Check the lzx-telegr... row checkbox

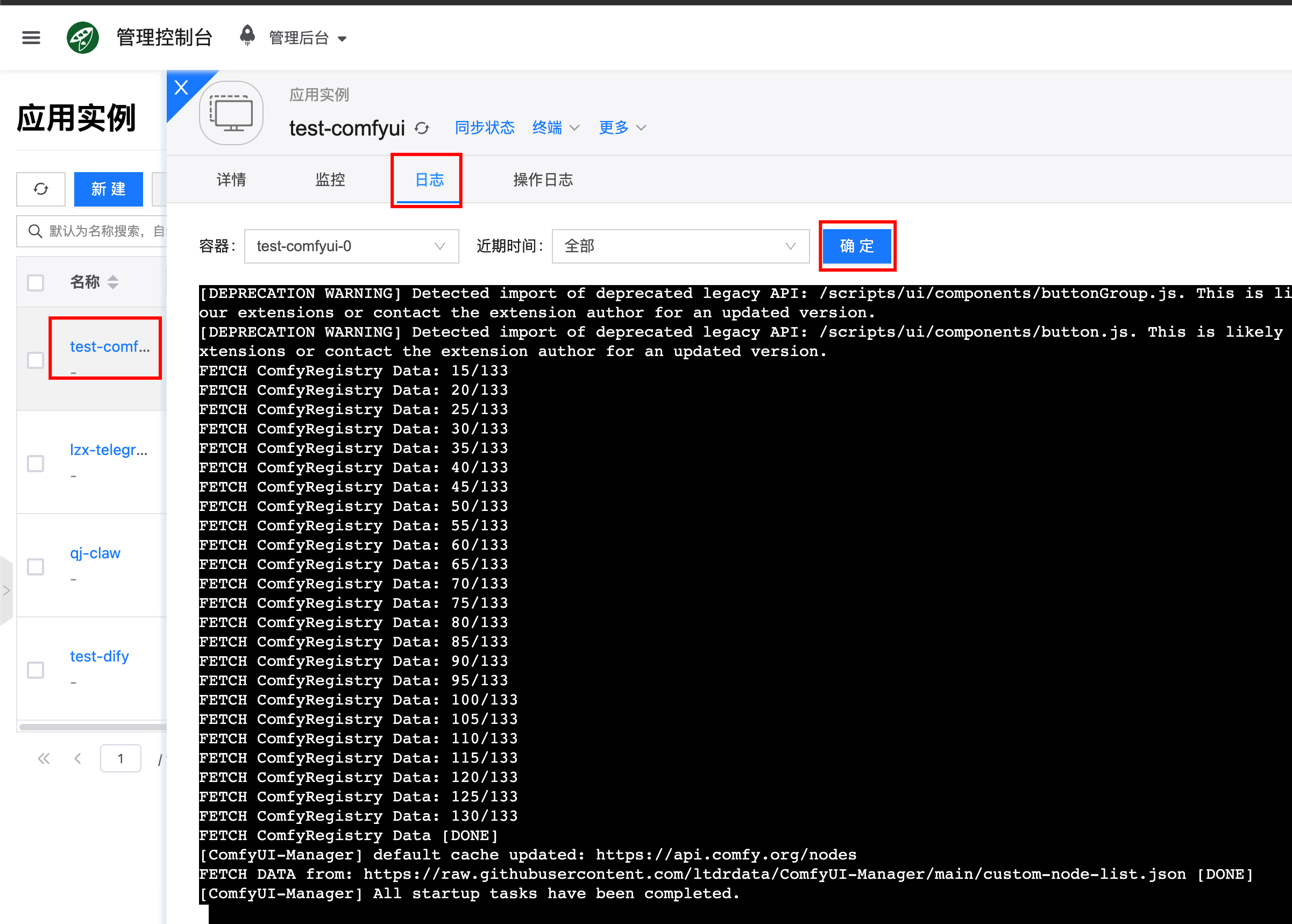(x=36, y=463)
